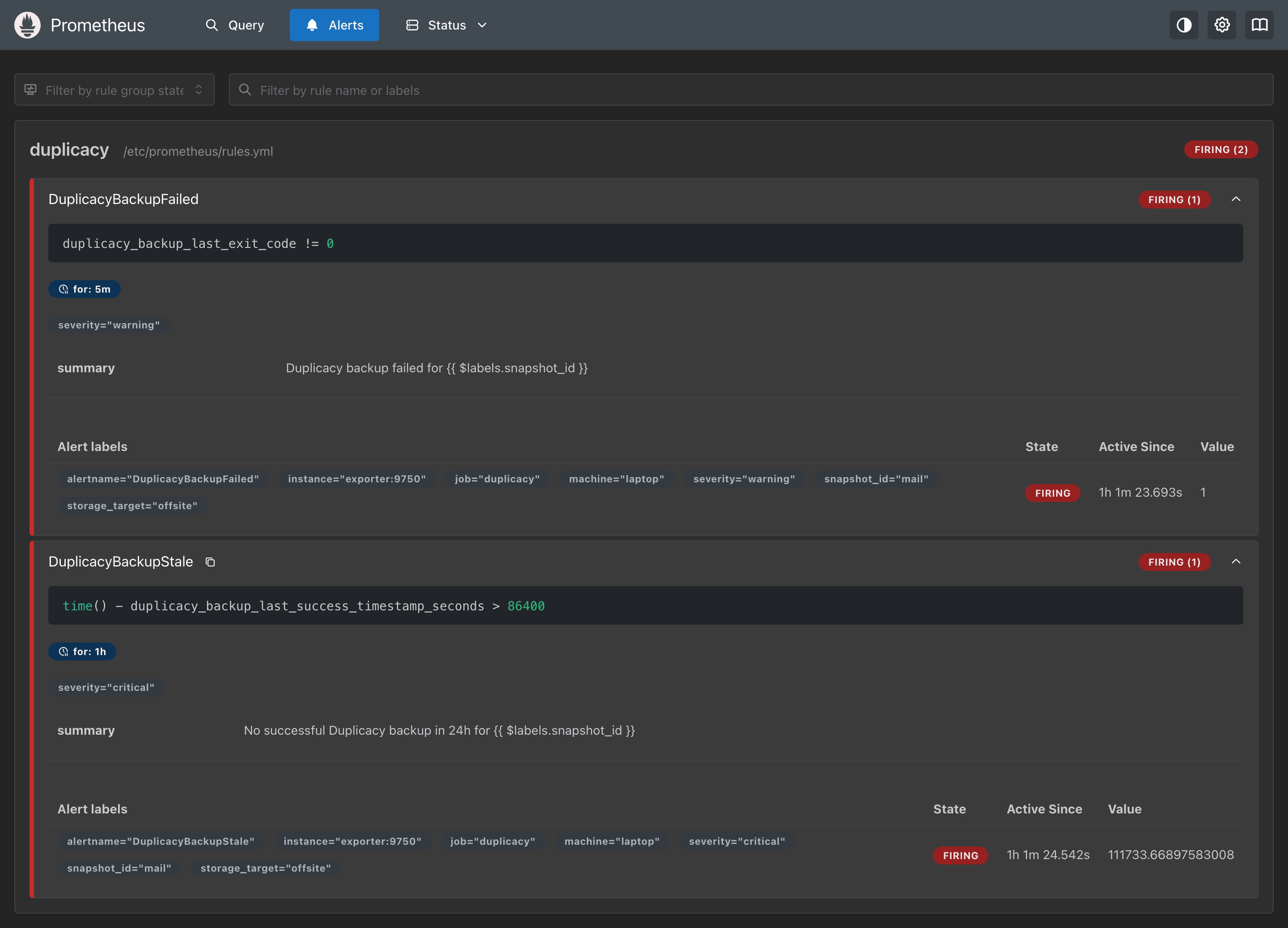Open the Query page
1288x928 pixels.
tap(234, 25)
